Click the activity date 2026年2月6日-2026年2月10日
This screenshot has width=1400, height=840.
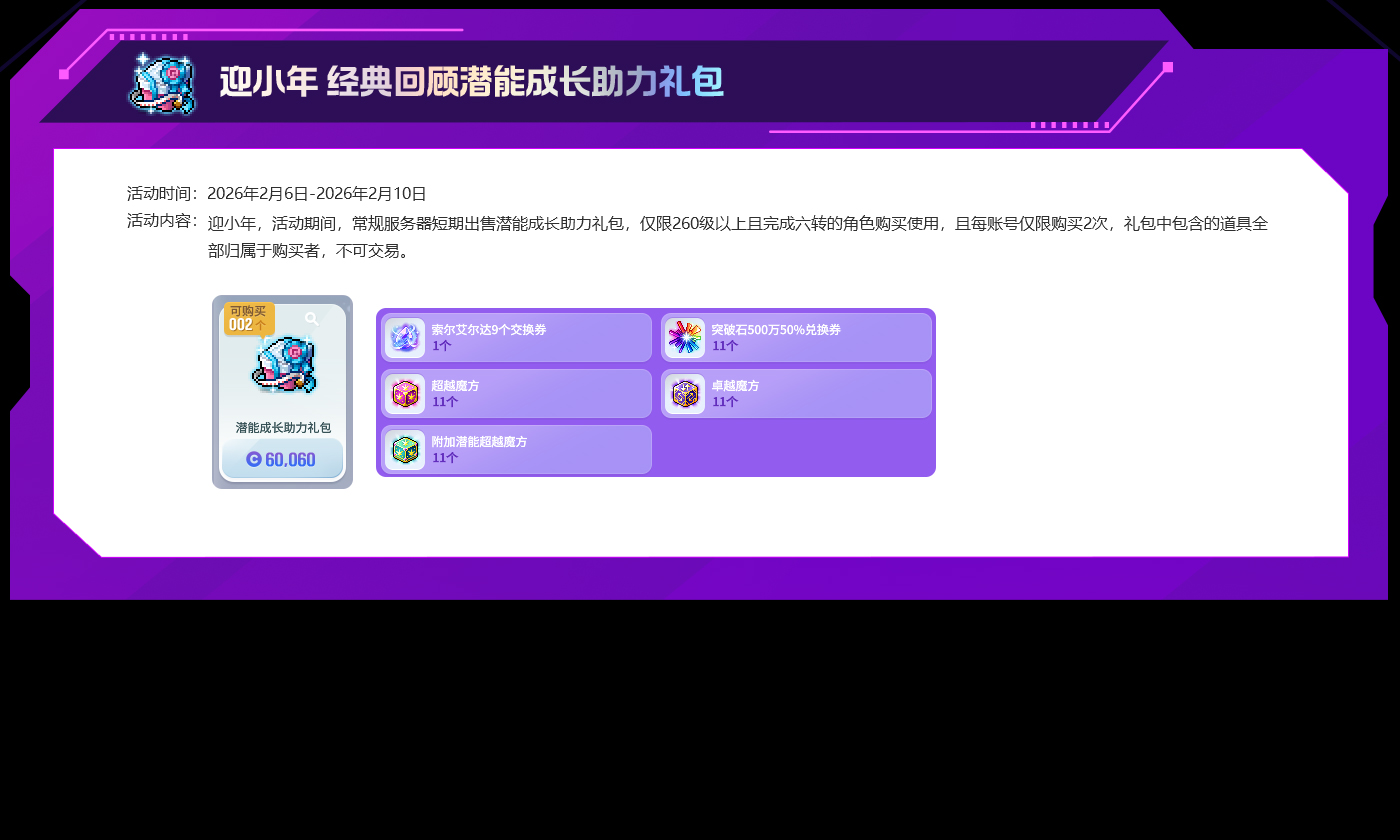[x=317, y=194]
